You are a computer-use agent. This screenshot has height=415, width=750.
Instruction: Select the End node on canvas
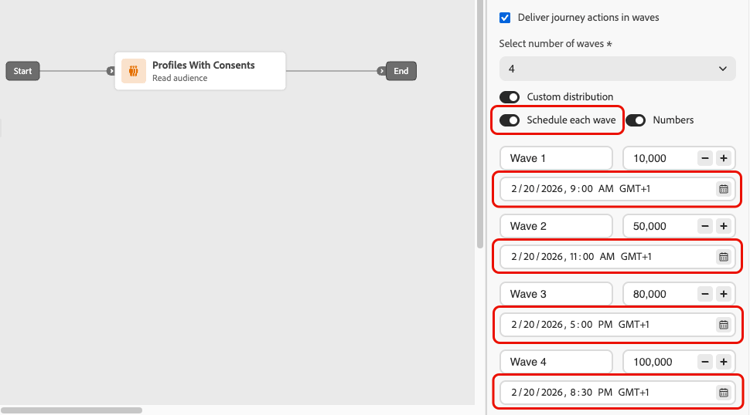401,71
